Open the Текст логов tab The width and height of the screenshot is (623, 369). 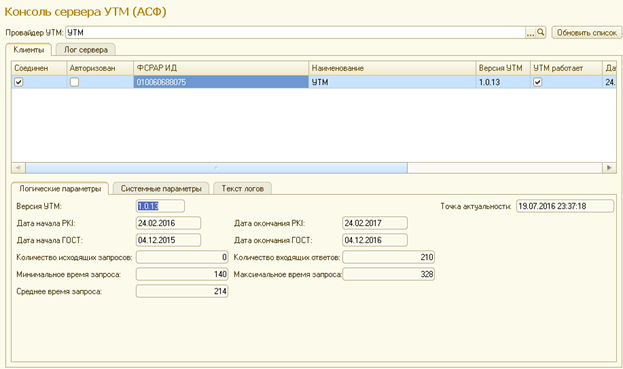242,189
